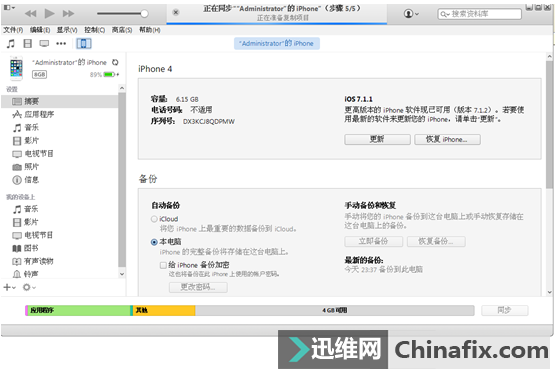Click the 恢复 iPhone... button

447,139
